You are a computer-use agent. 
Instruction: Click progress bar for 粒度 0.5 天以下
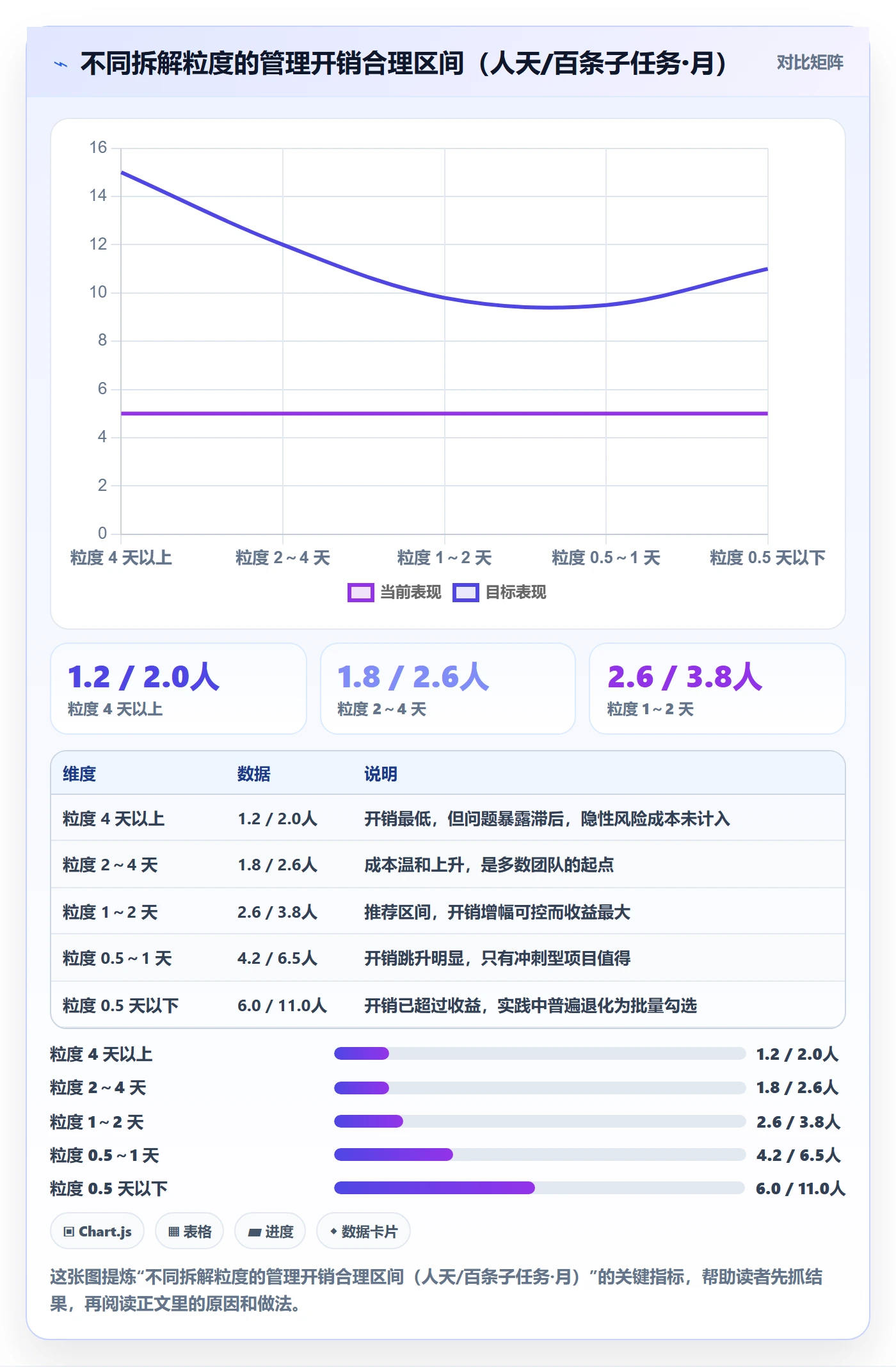(540, 1188)
